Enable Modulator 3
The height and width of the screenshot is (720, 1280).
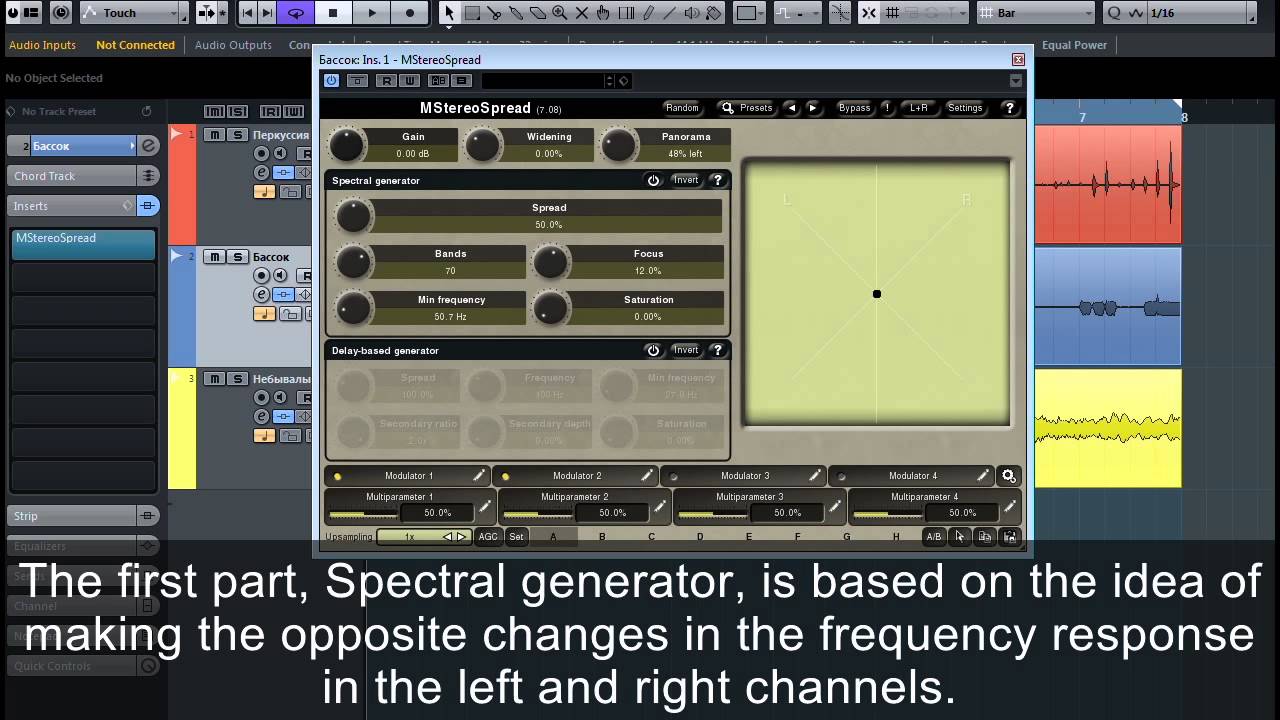point(674,476)
